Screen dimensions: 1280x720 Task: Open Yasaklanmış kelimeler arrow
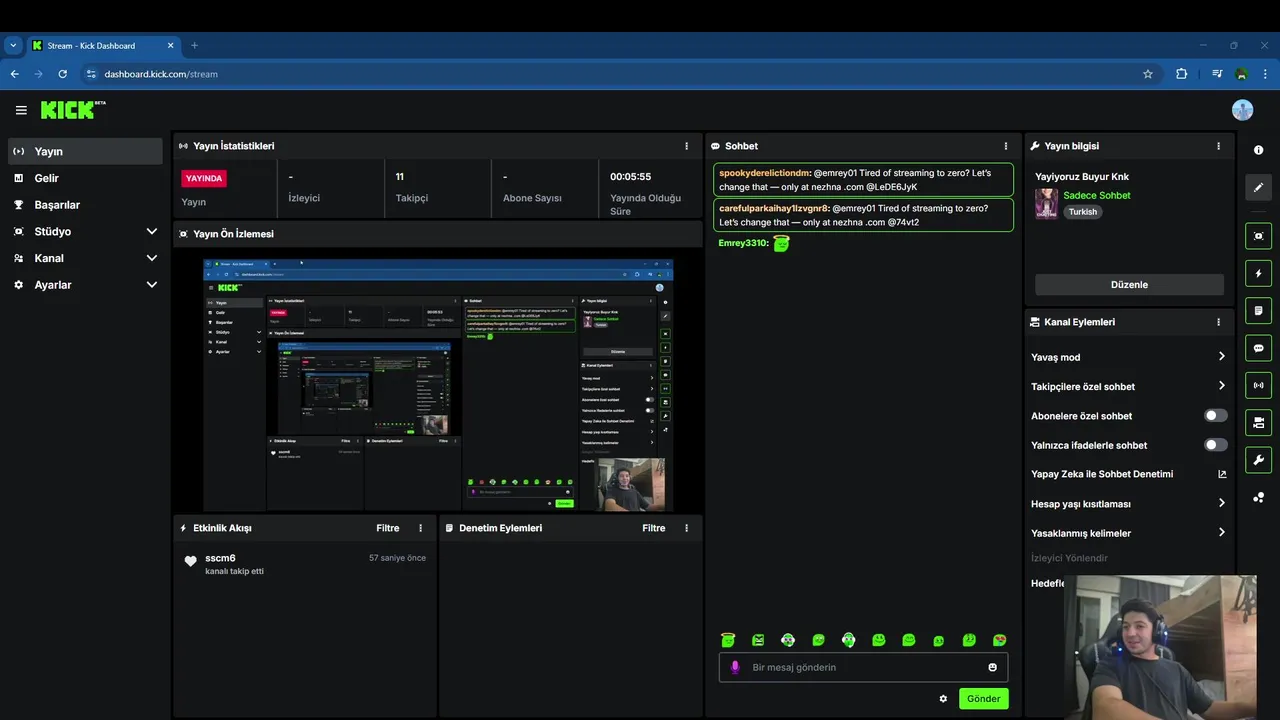[1221, 533]
